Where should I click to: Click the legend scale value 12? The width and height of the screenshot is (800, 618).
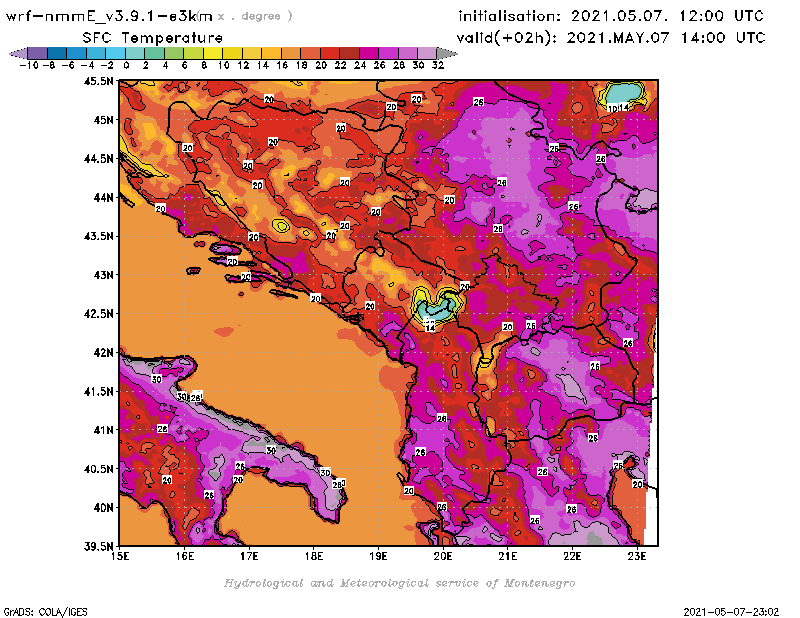tap(243, 65)
